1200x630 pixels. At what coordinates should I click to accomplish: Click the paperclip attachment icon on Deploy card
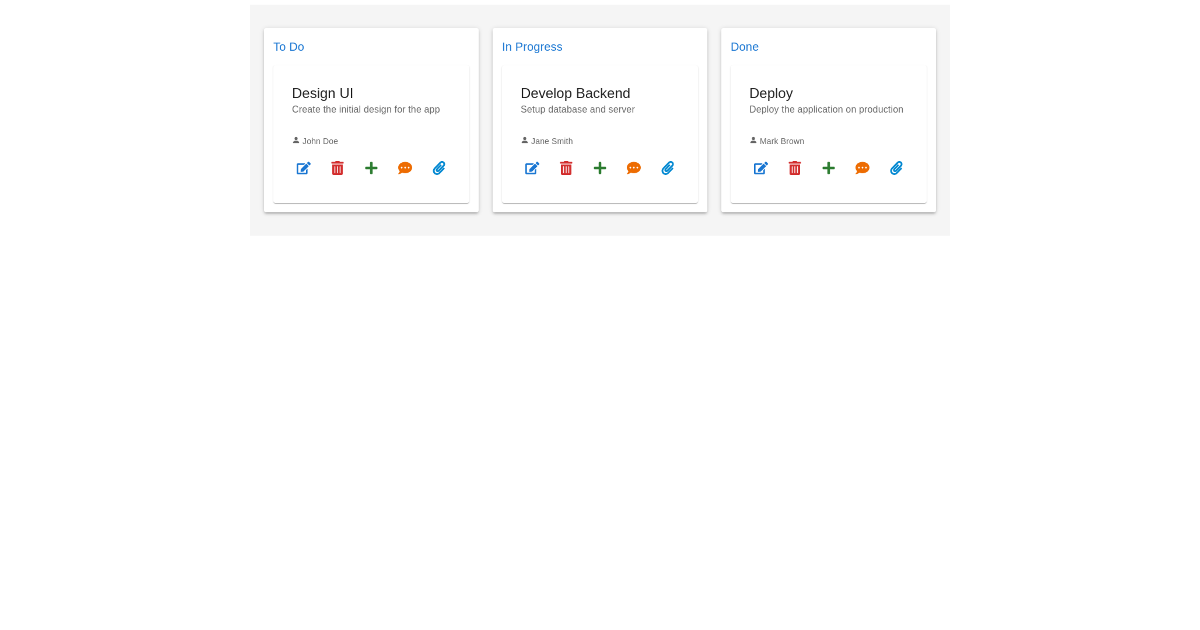[x=896, y=168]
